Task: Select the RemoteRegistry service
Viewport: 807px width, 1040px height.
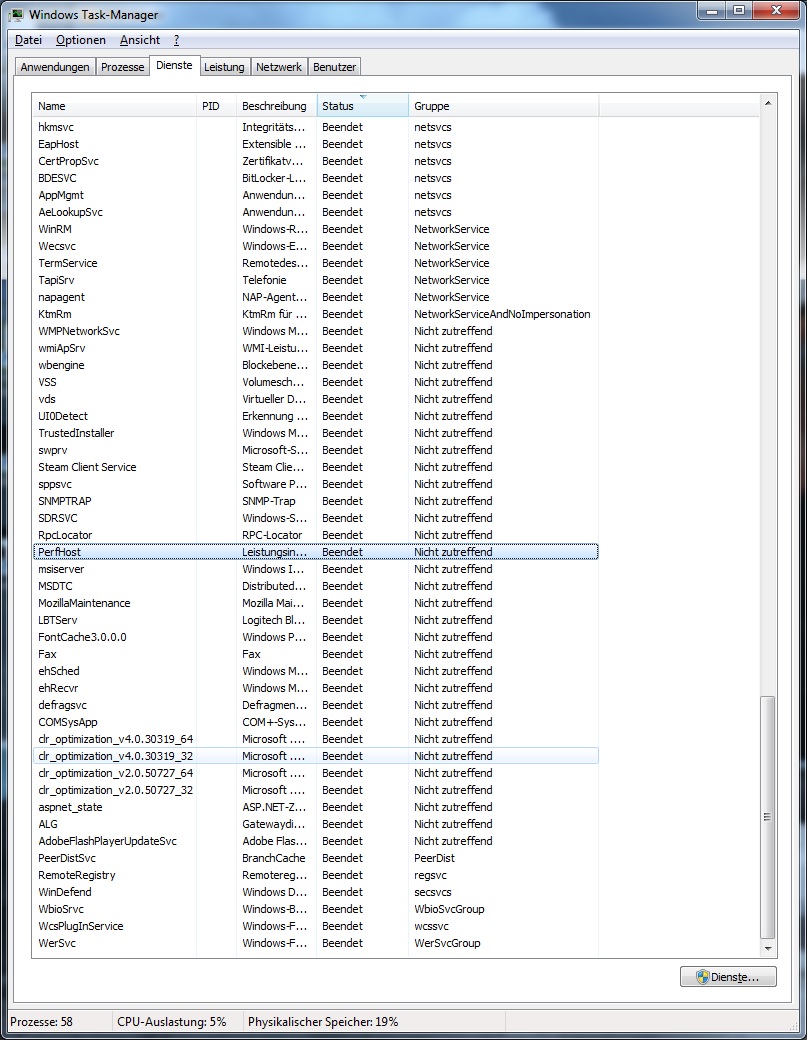Action: [316, 875]
